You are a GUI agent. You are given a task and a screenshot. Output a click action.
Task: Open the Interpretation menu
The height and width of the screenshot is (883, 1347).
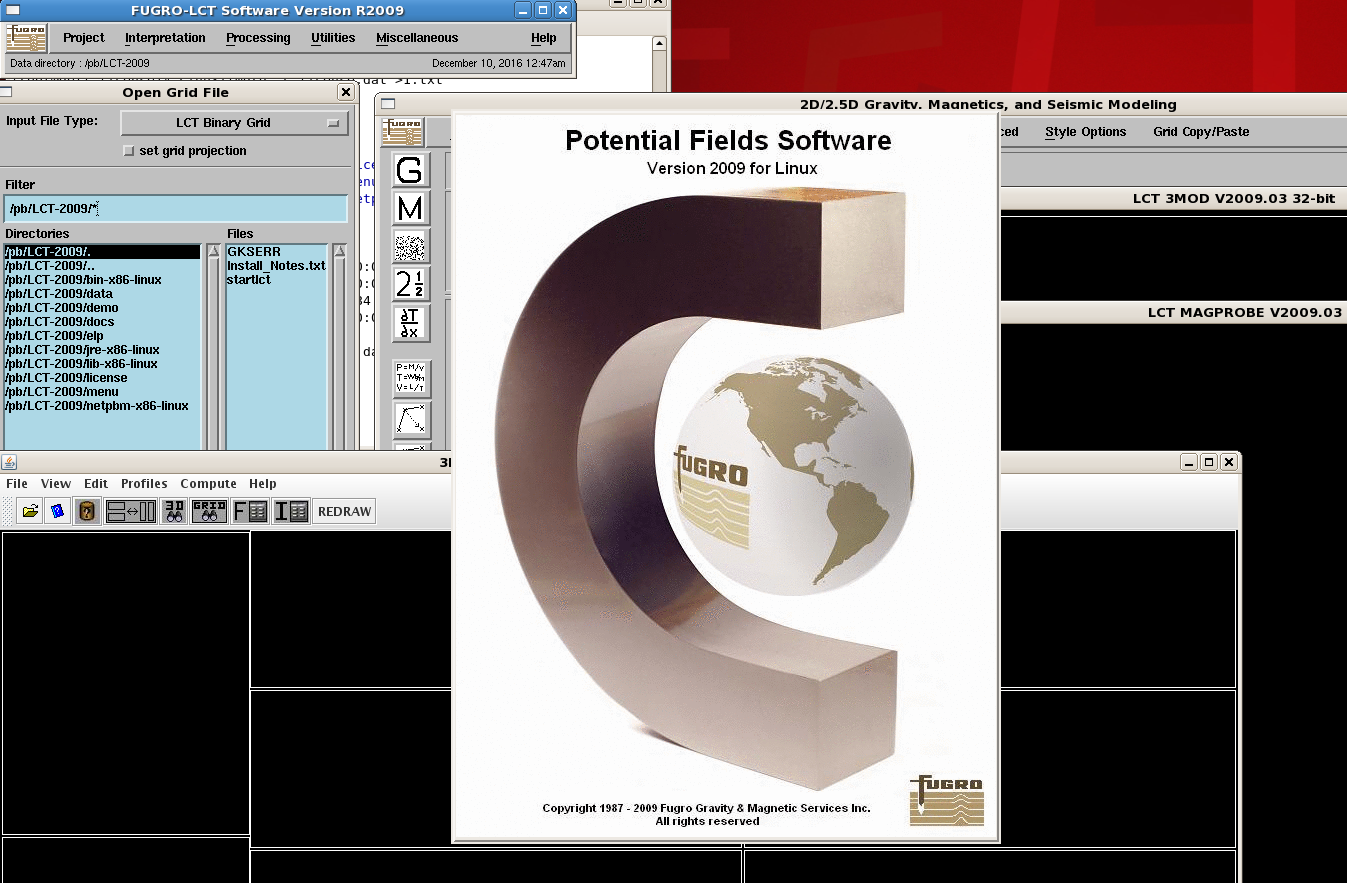click(x=165, y=38)
